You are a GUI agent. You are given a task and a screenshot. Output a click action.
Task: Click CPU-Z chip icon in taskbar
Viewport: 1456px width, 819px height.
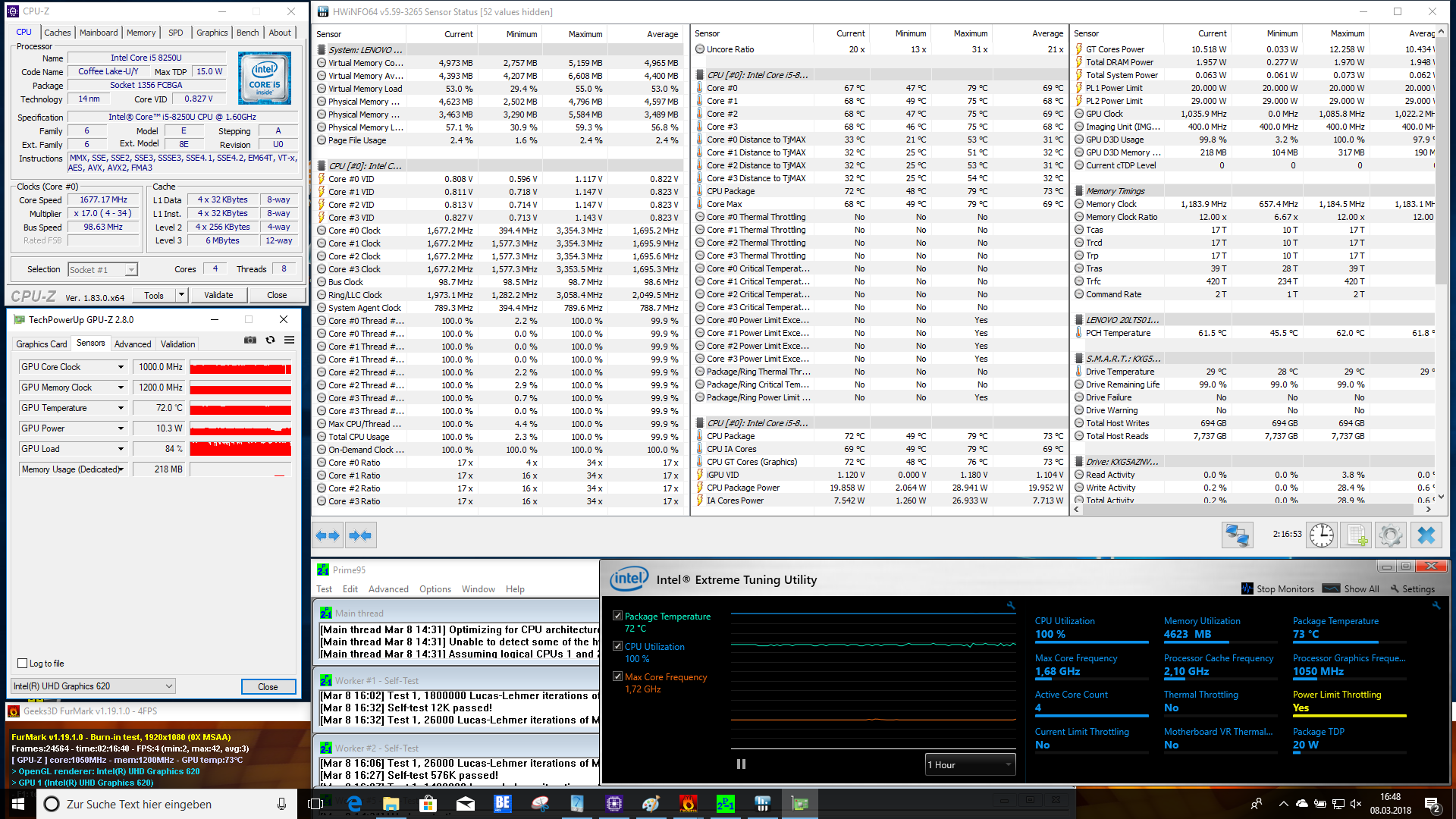pos(614,804)
